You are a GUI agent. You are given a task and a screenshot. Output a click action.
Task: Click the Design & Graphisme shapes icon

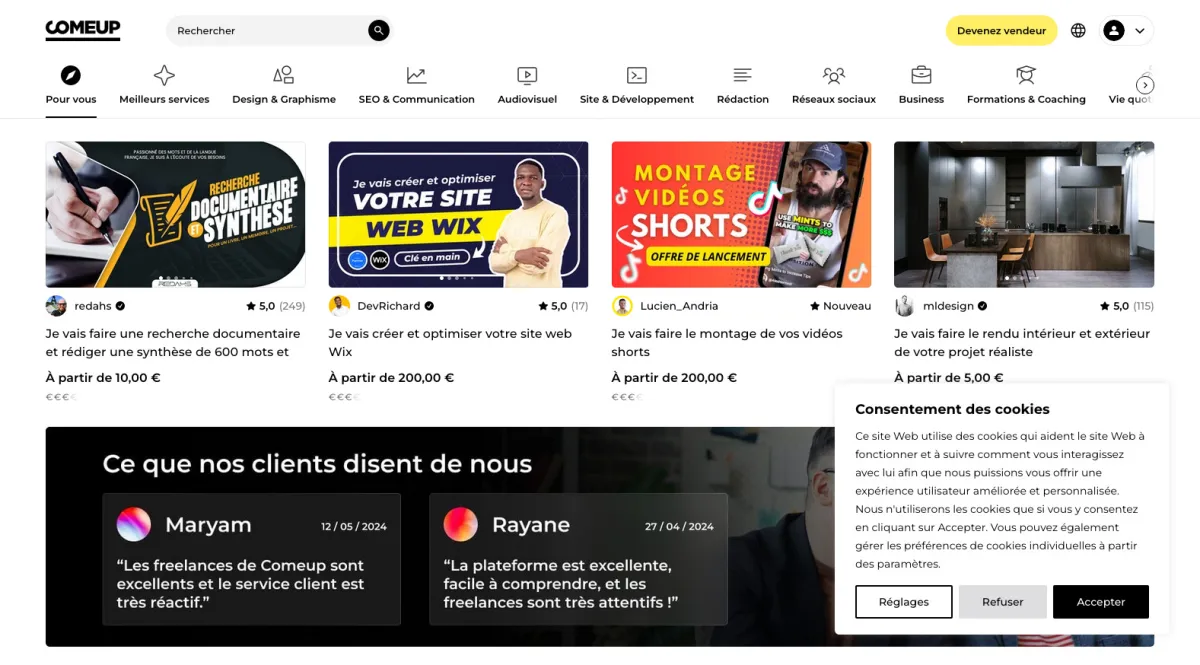click(x=284, y=75)
